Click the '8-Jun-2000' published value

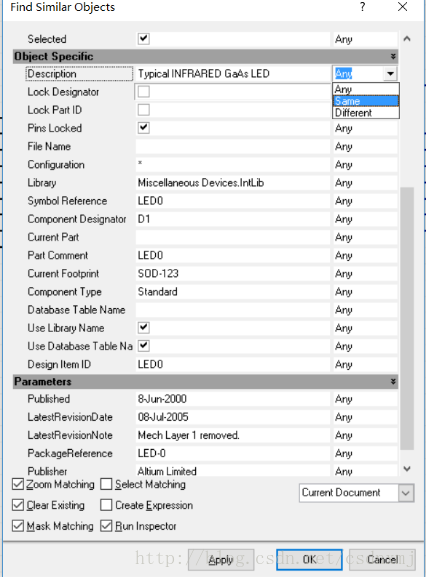[x=162, y=399]
